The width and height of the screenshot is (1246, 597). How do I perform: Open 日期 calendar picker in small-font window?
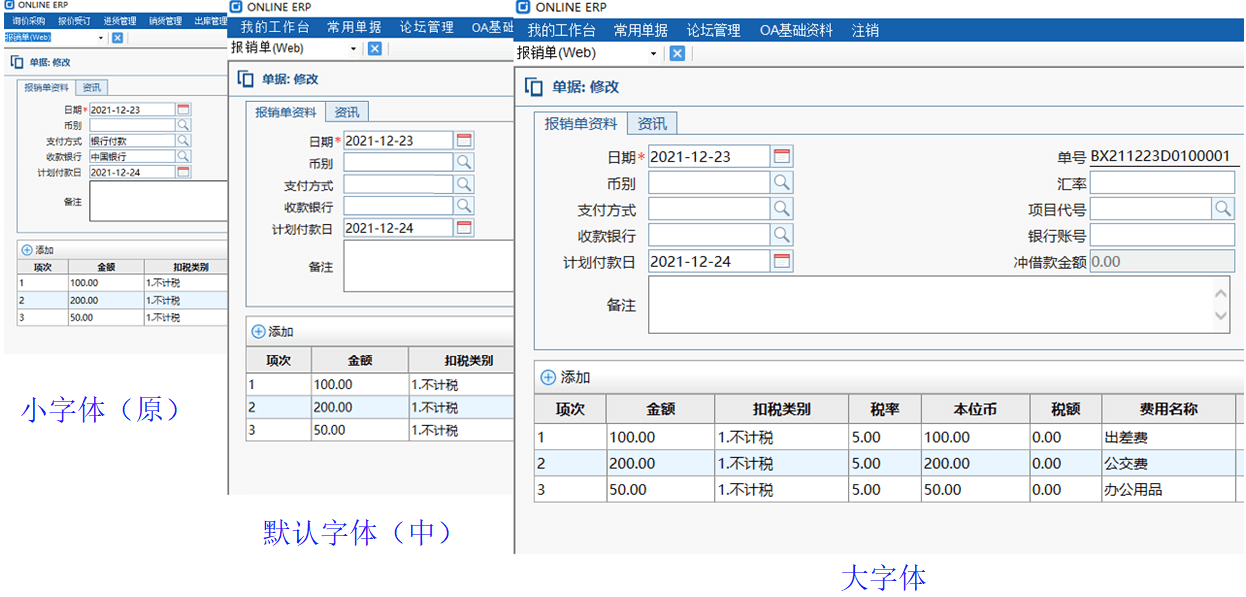point(183,110)
